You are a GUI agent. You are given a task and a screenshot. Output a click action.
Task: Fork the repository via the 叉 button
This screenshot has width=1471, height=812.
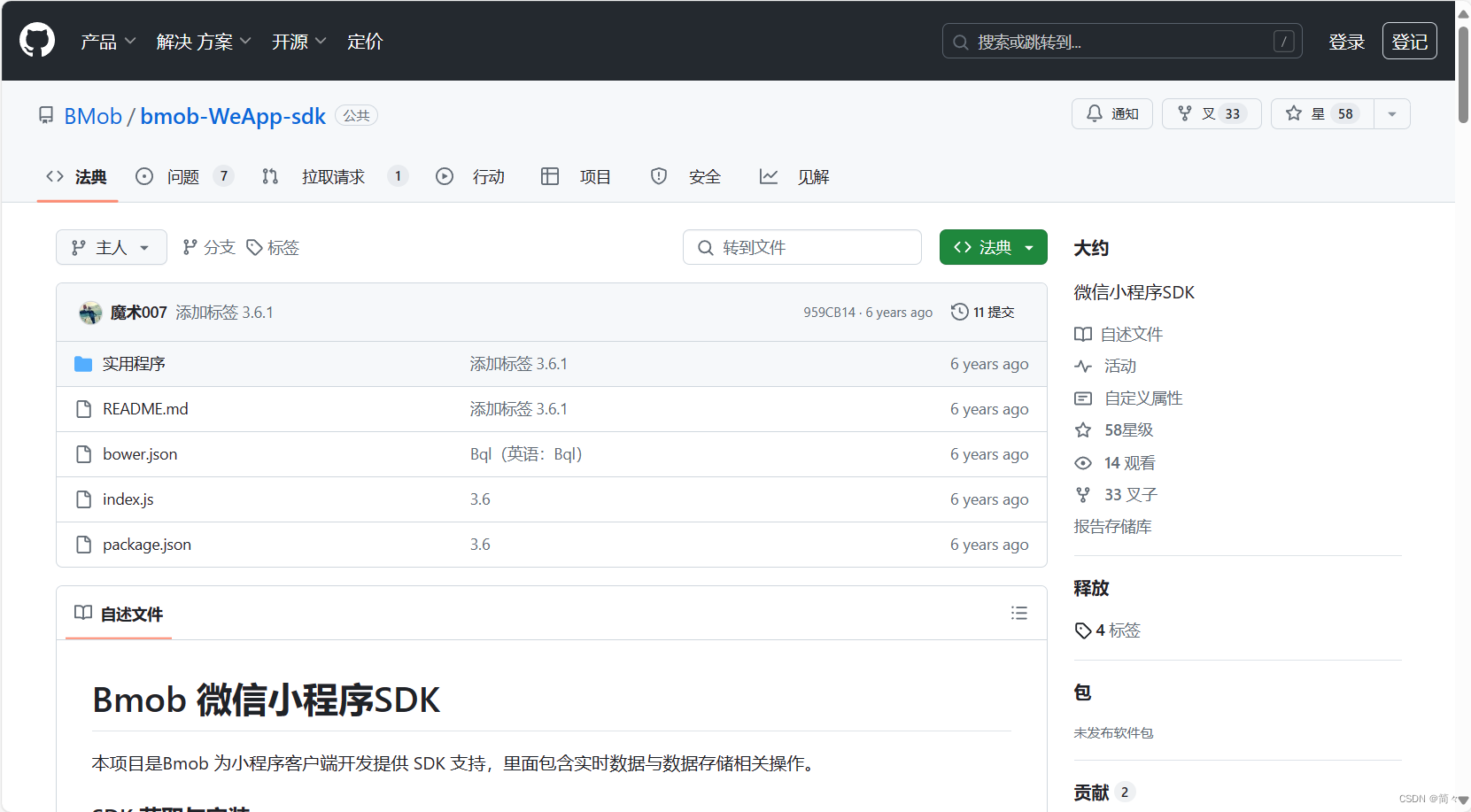click(1211, 113)
